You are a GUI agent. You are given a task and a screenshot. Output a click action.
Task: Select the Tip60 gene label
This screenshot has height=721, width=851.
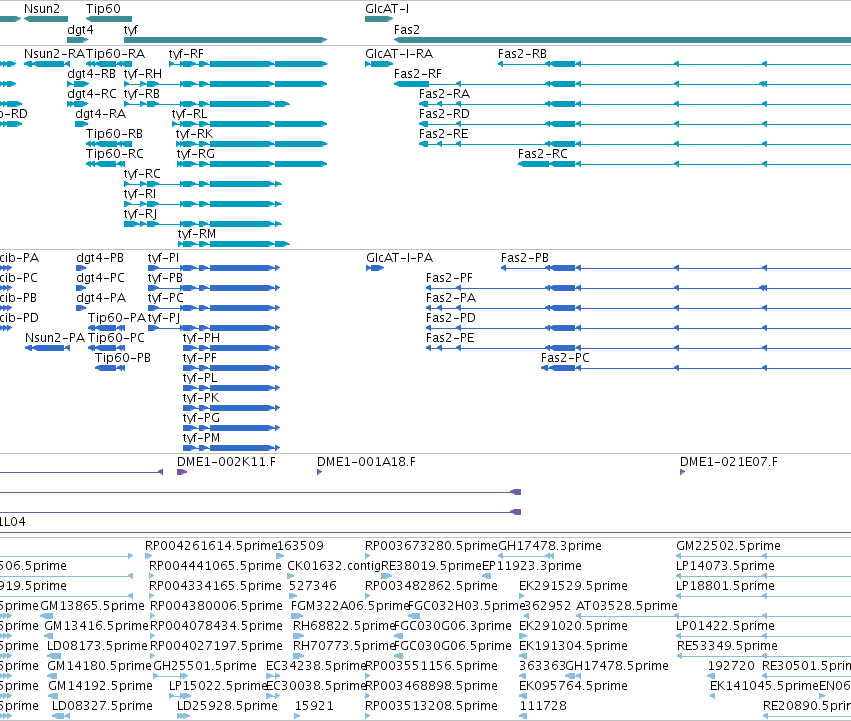[103, 9]
